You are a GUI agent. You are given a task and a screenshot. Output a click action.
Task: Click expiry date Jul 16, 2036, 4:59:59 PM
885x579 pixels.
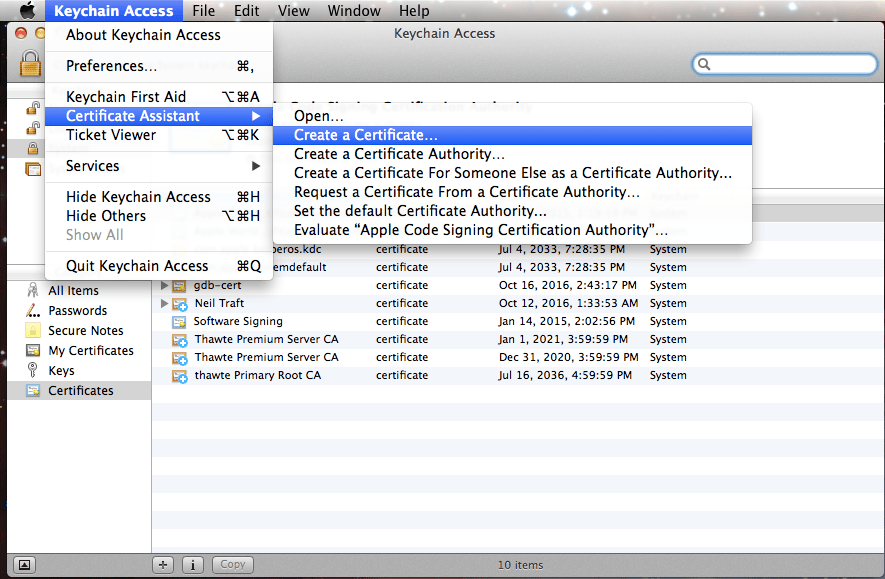565,375
